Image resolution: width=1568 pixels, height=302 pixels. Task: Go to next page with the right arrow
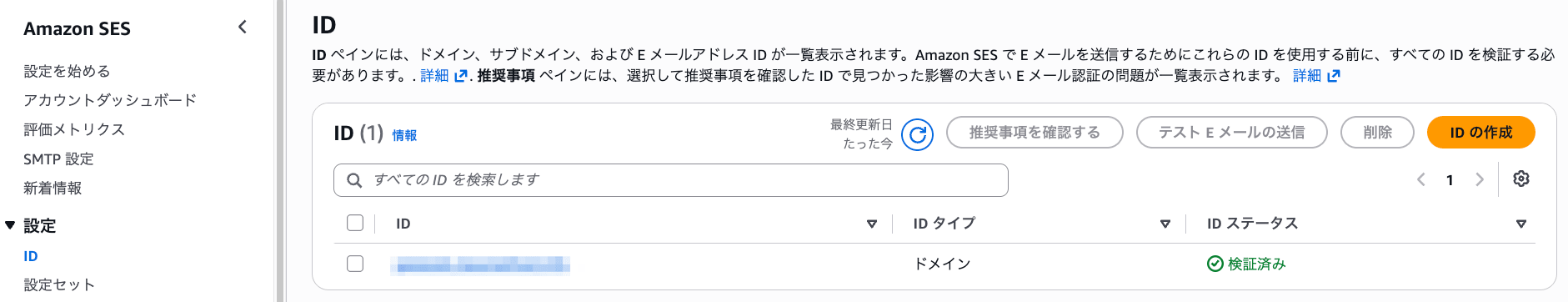pos(1480,179)
